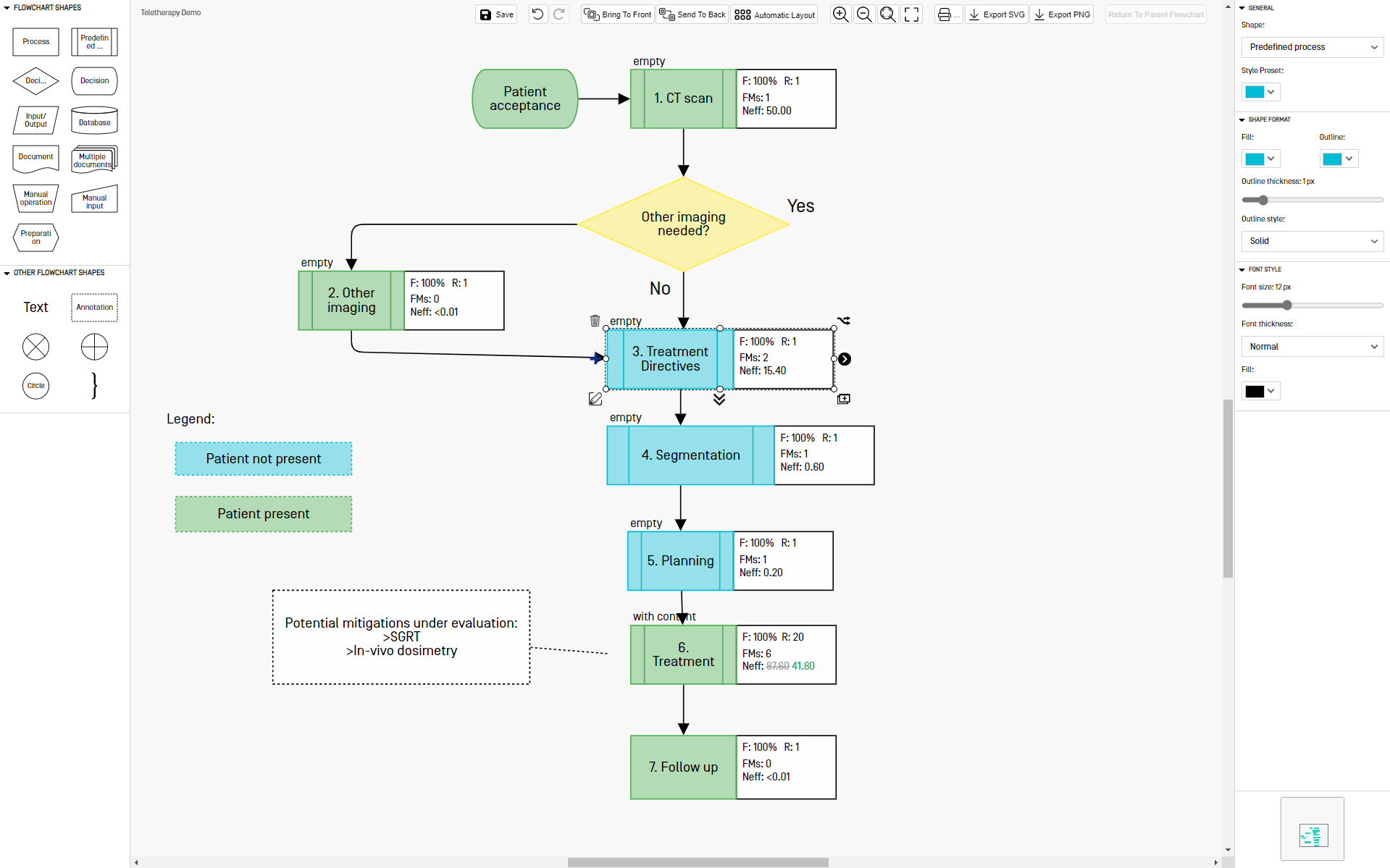Screen dimensions: 1390x868
Task: Click the zoom out magnifier icon
Action: (x=864, y=14)
